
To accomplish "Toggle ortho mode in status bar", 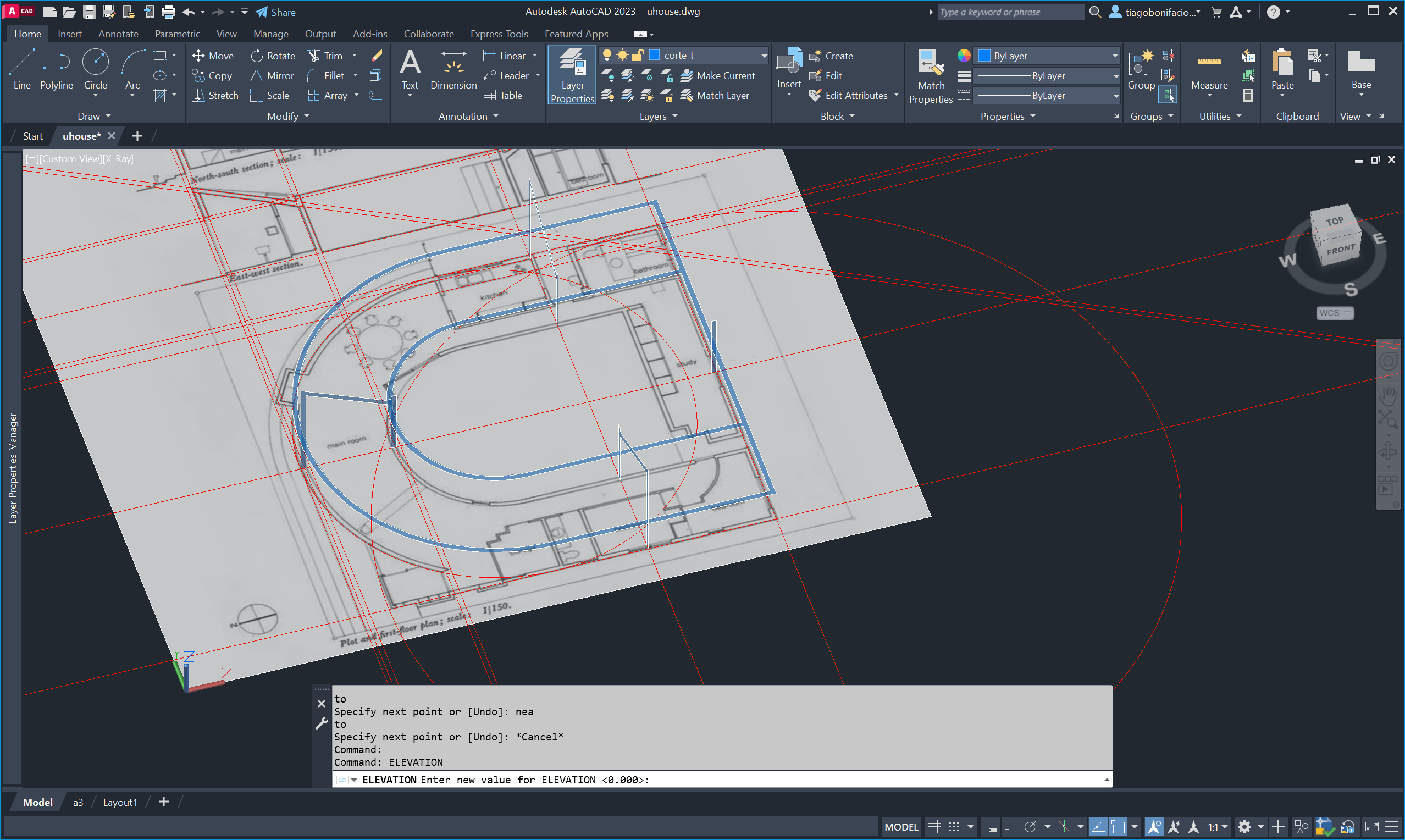I will tap(1011, 827).
